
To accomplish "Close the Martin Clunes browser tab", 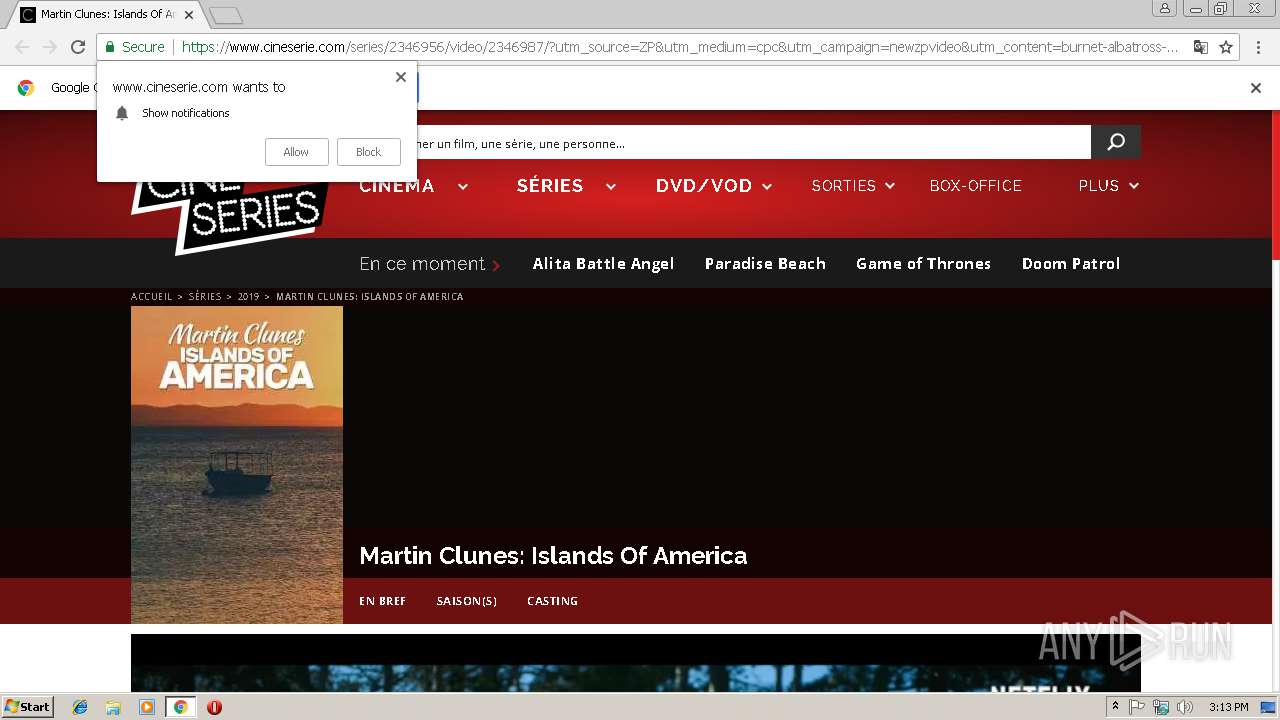I will pos(189,15).
